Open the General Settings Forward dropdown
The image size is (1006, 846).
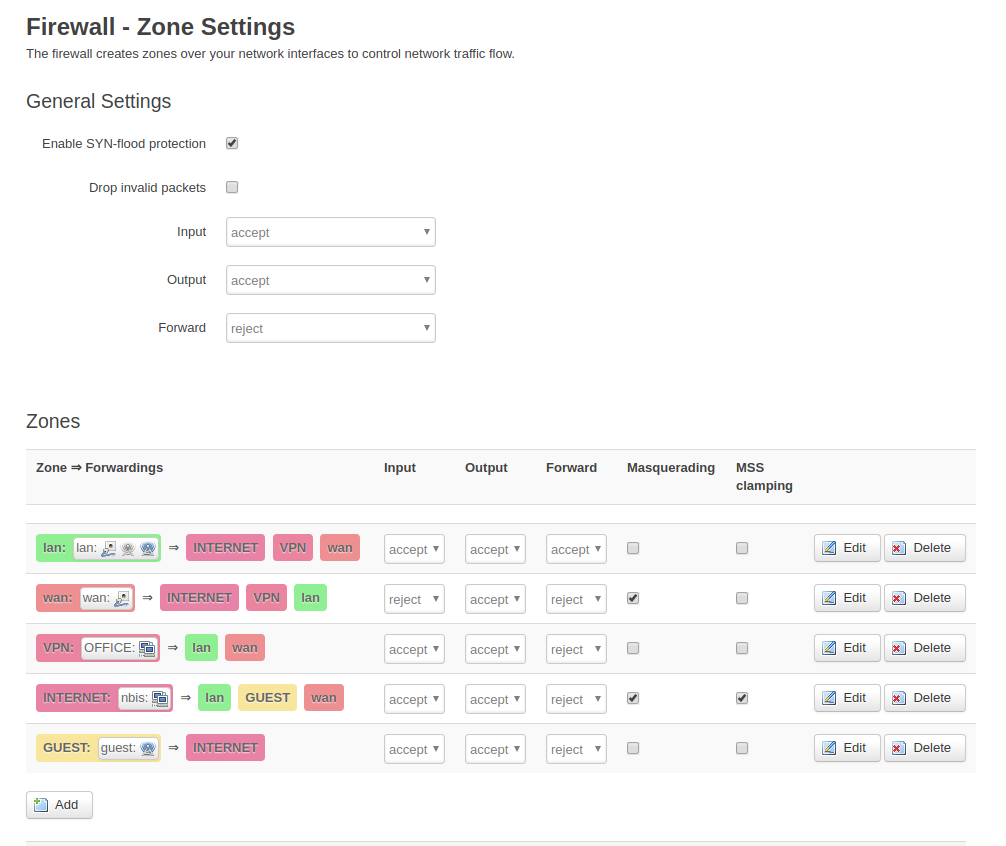(x=331, y=328)
